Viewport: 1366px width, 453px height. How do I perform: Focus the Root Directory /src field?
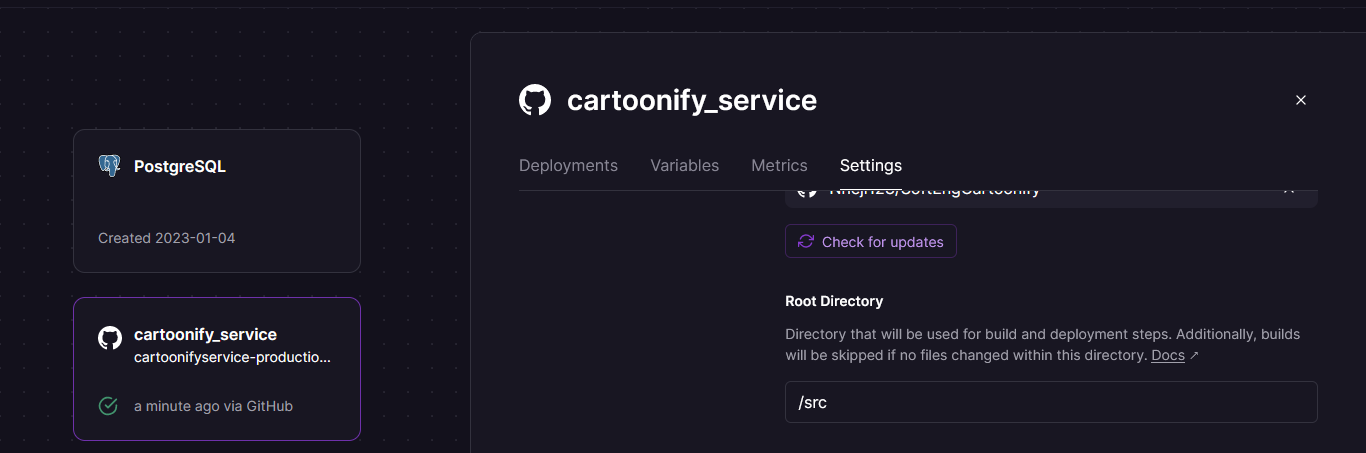(1050, 402)
